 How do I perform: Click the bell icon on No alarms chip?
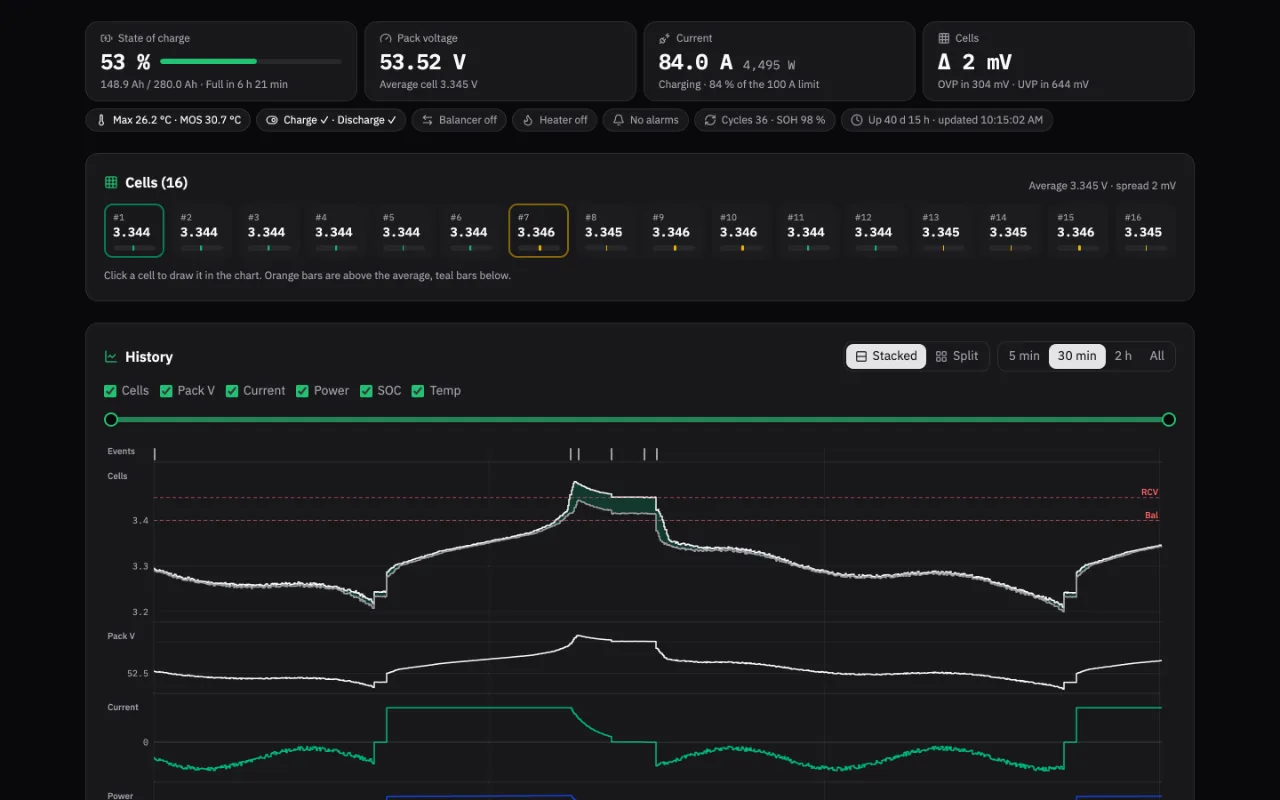point(619,120)
